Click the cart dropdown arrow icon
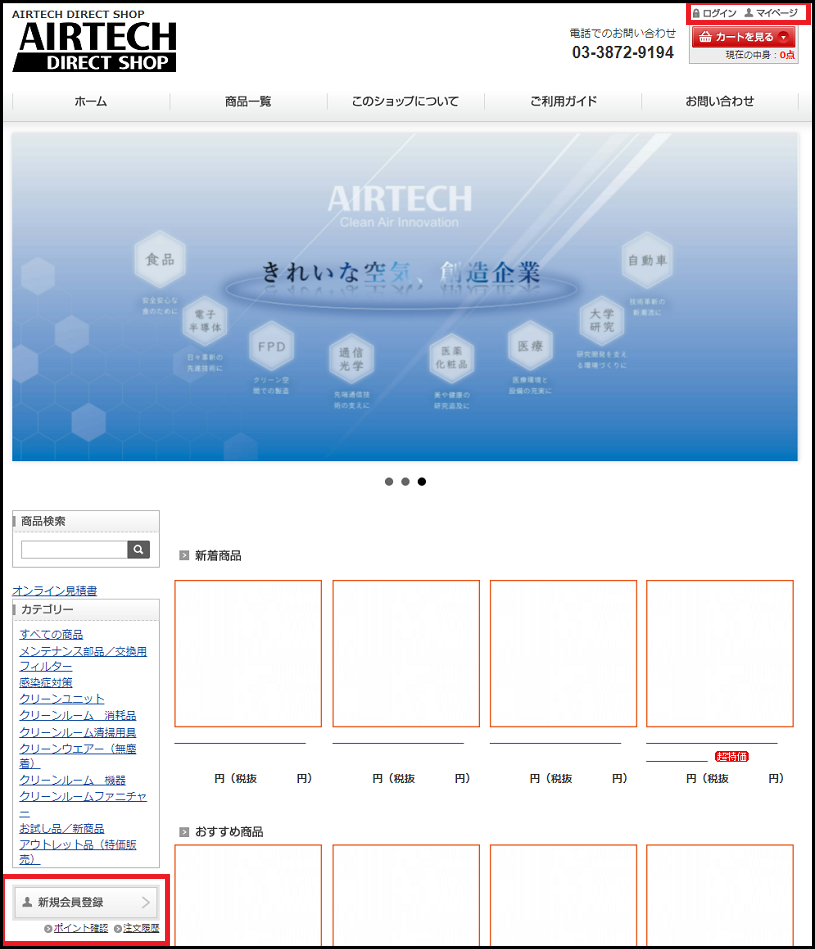 point(784,37)
